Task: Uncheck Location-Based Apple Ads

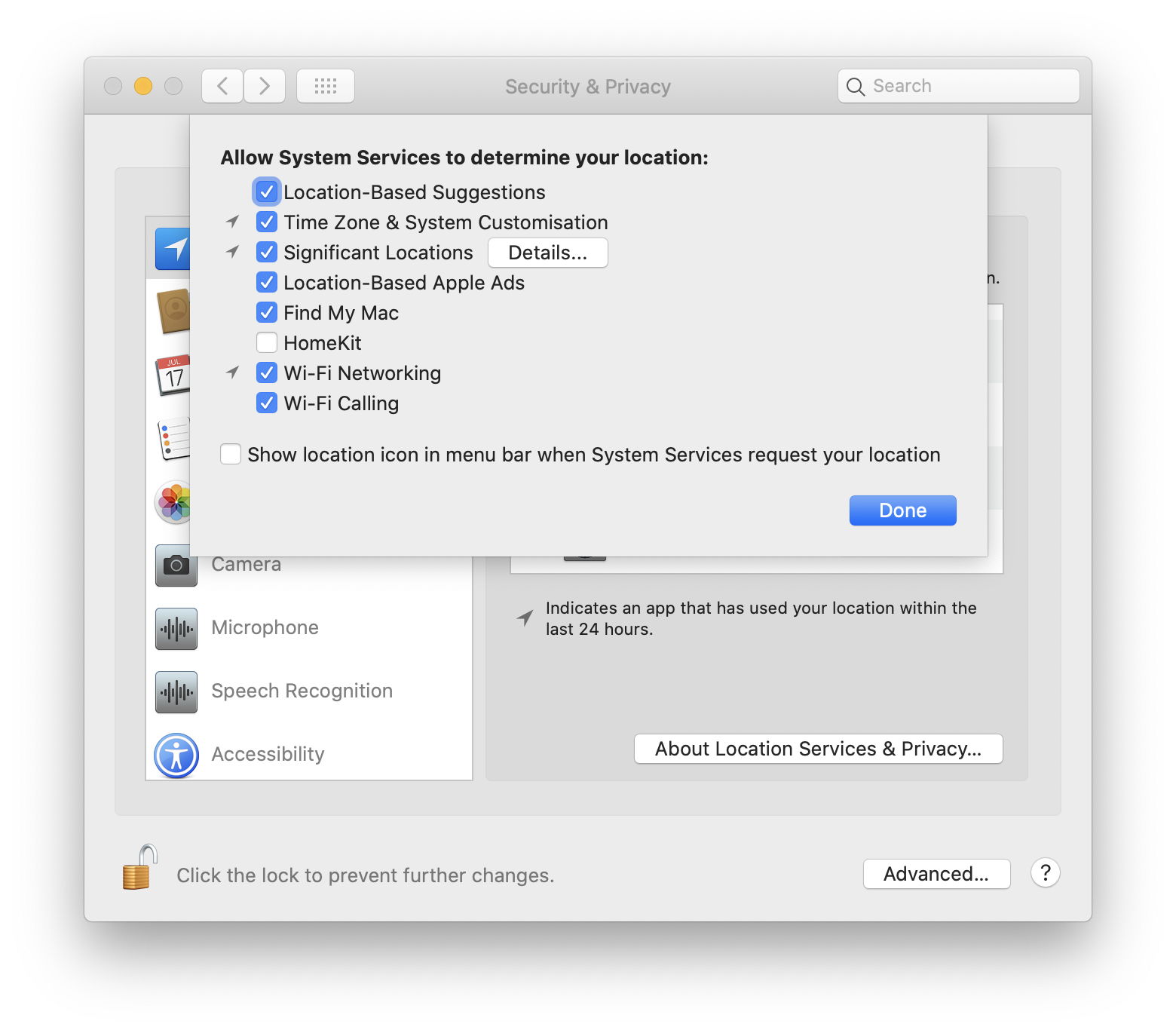Action: pos(267,283)
